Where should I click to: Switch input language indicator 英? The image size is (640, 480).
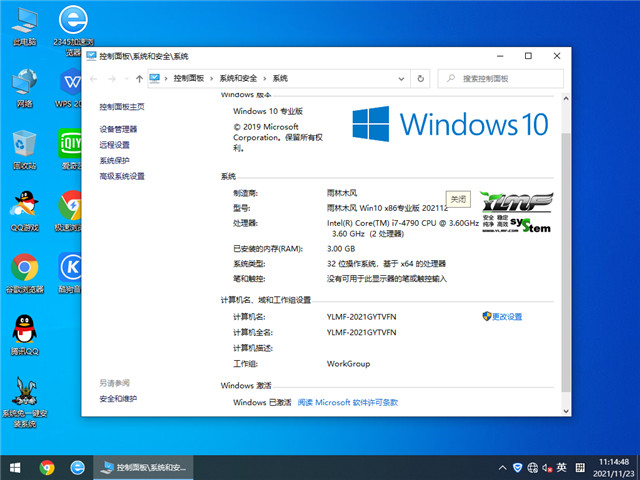[x=562, y=467]
